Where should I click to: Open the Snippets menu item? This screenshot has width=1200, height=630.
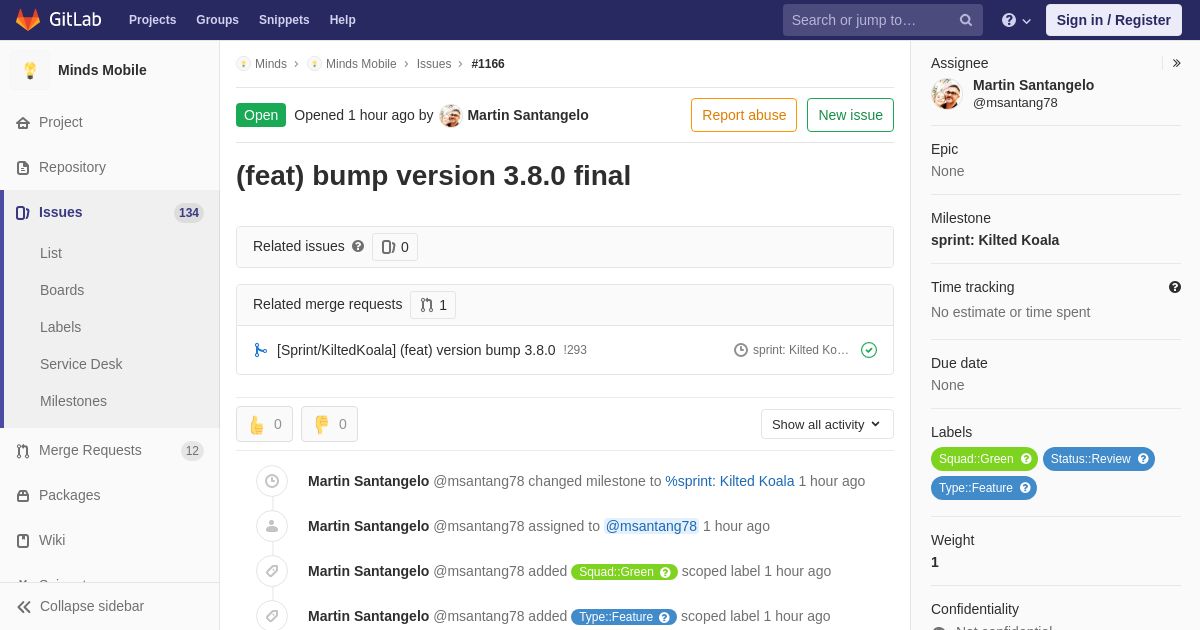pos(284,20)
